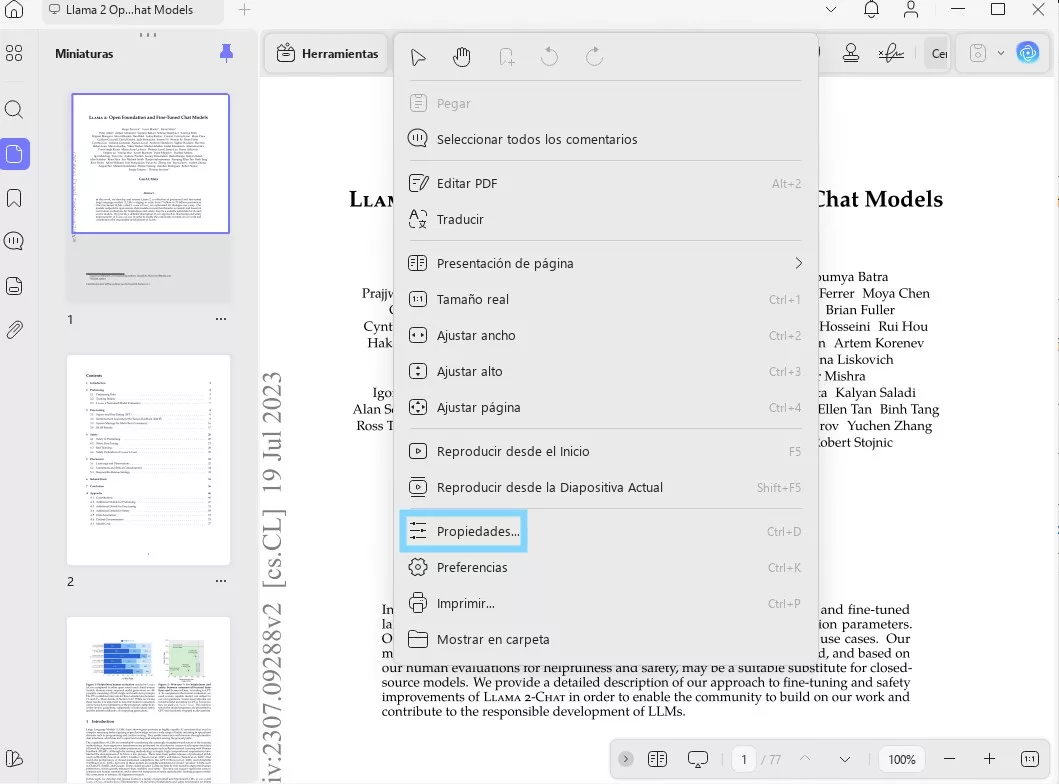This screenshot has width=1059, height=784.
Task: Select Editar PDF menu entry
Action: click(x=467, y=183)
